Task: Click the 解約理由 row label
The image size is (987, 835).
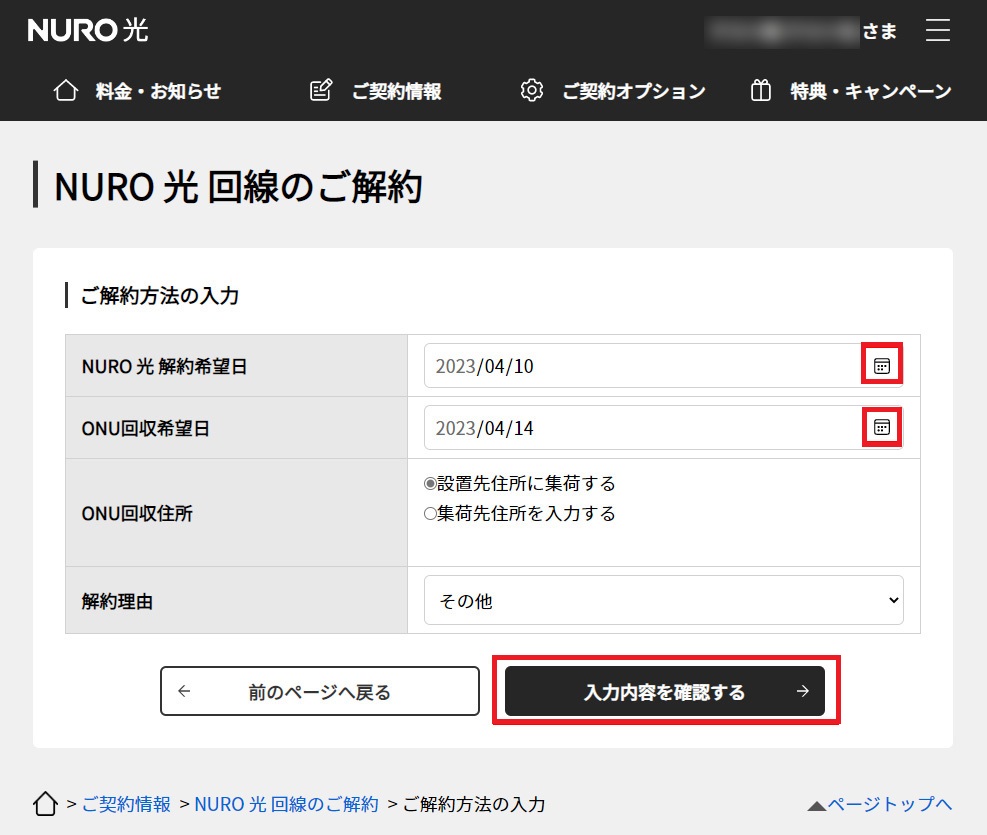Action: tap(118, 602)
